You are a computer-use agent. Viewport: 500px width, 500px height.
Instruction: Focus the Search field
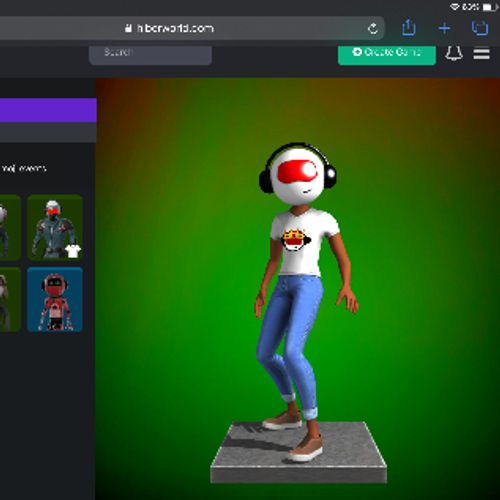(150, 55)
